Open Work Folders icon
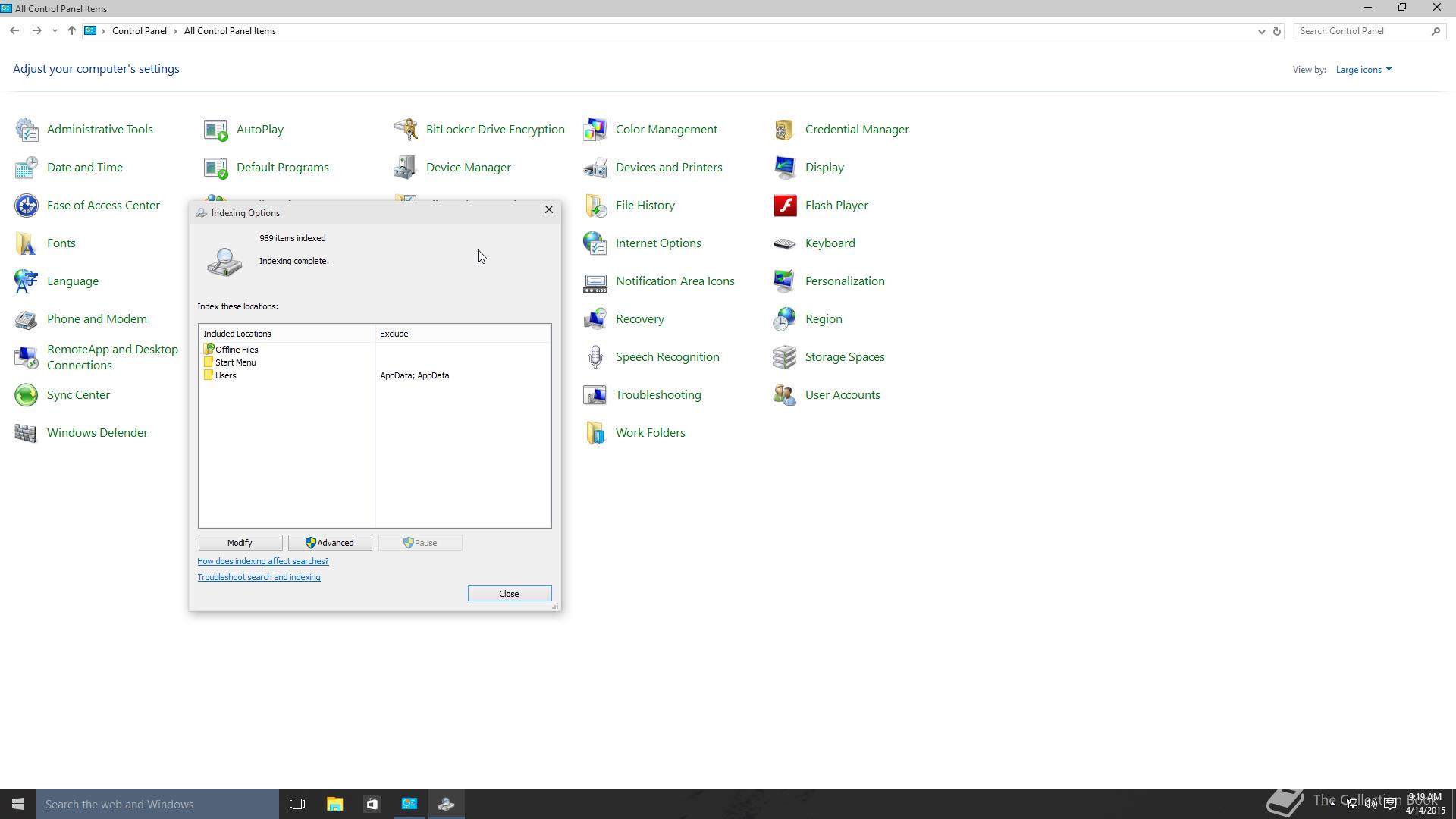This screenshot has height=819, width=1456. click(595, 433)
